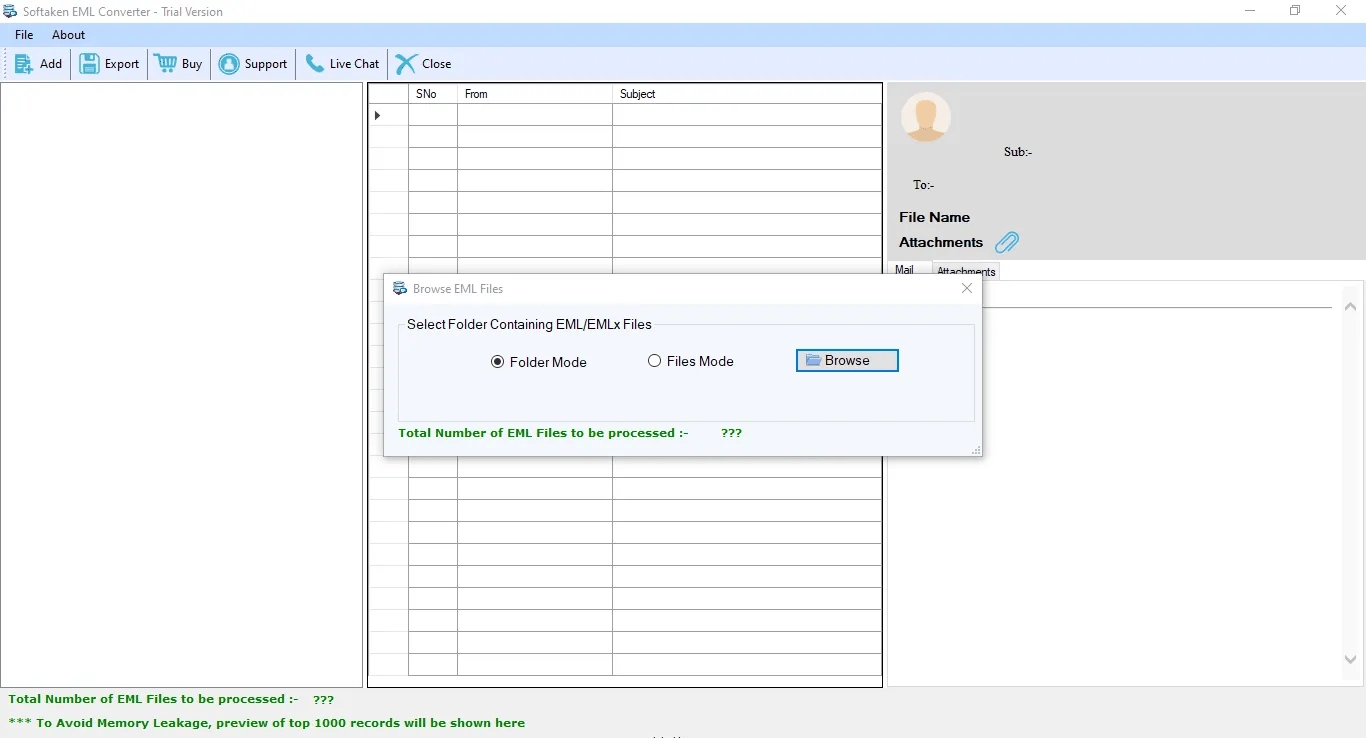Open the File menu
The width and height of the screenshot is (1366, 738).
tap(23, 34)
